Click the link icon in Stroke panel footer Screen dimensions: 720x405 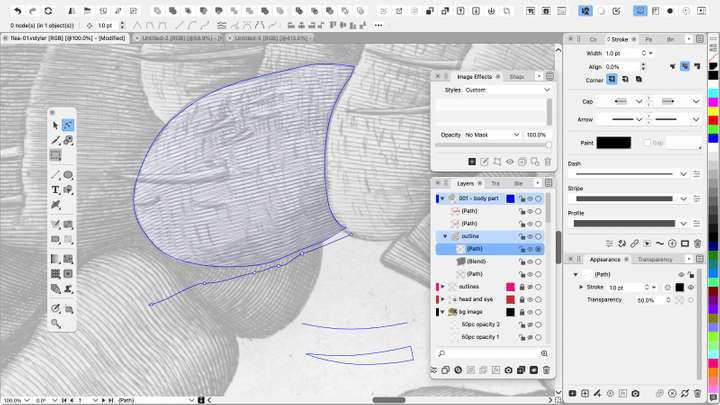pos(634,243)
